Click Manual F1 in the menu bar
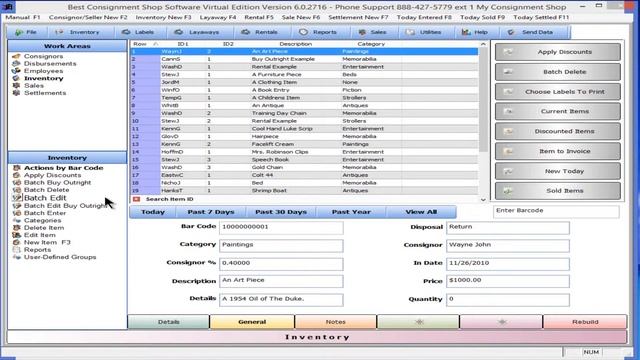This screenshot has width=640, height=360. [23, 18]
